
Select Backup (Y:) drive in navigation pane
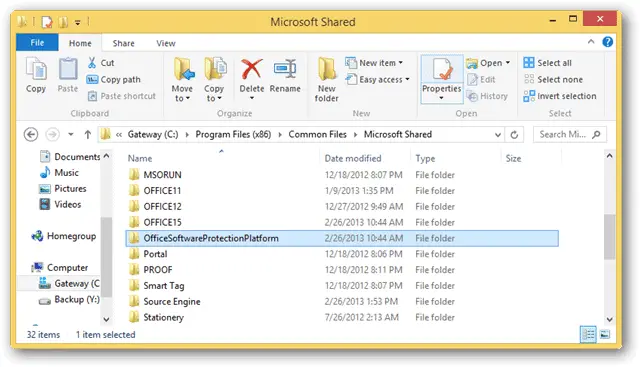pos(69,300)
